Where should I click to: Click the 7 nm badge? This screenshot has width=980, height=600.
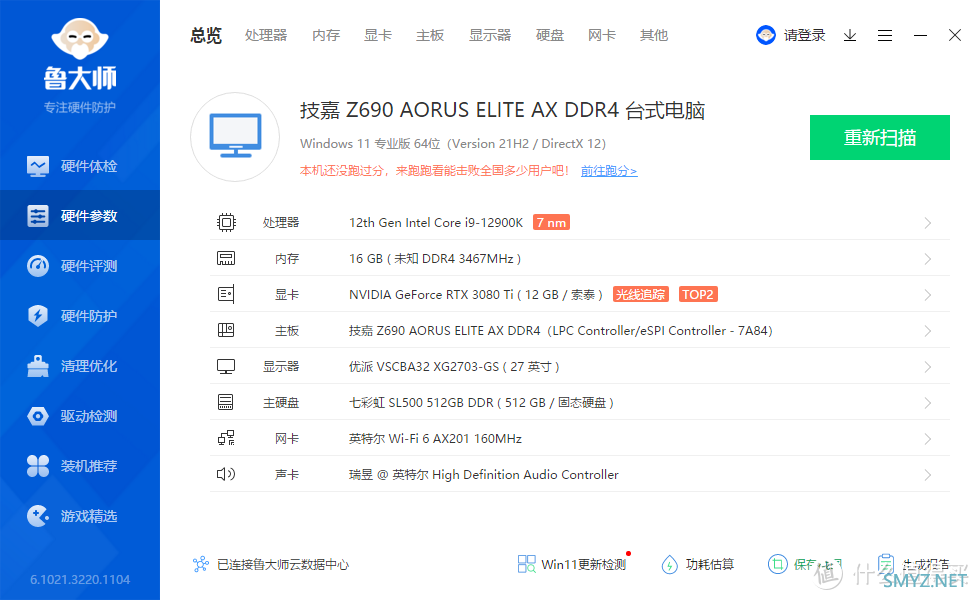[551, 222]
